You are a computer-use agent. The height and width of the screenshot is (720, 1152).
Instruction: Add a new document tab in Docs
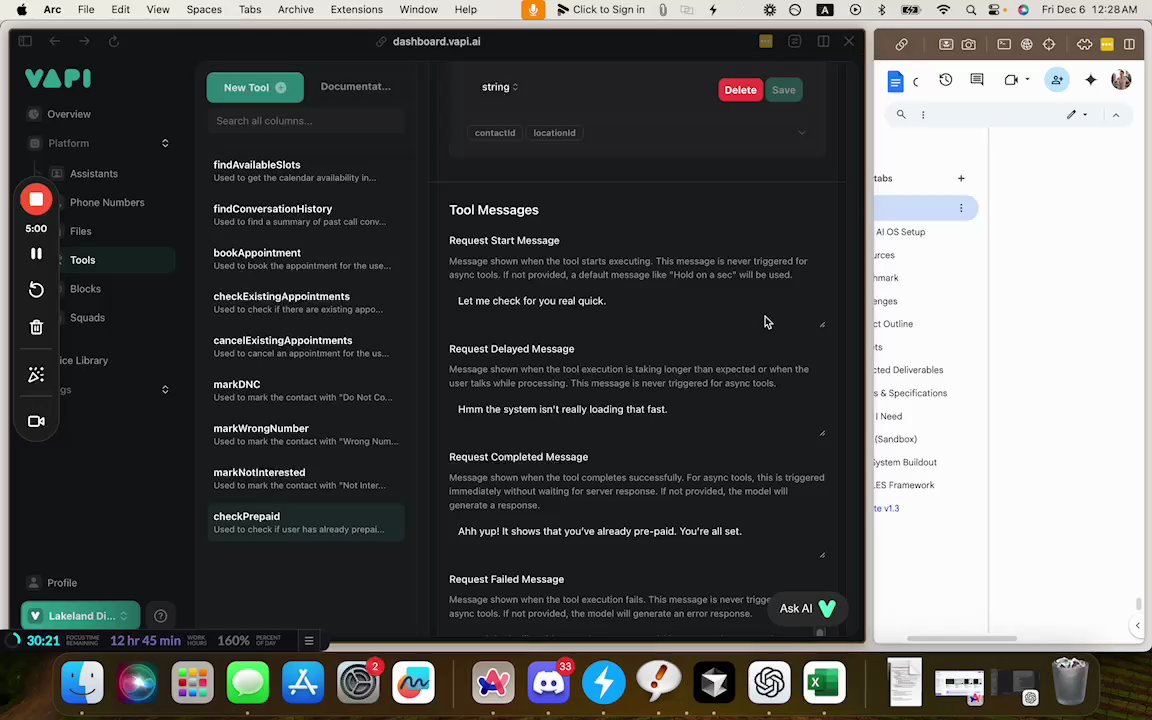click(x=961, y=179)
